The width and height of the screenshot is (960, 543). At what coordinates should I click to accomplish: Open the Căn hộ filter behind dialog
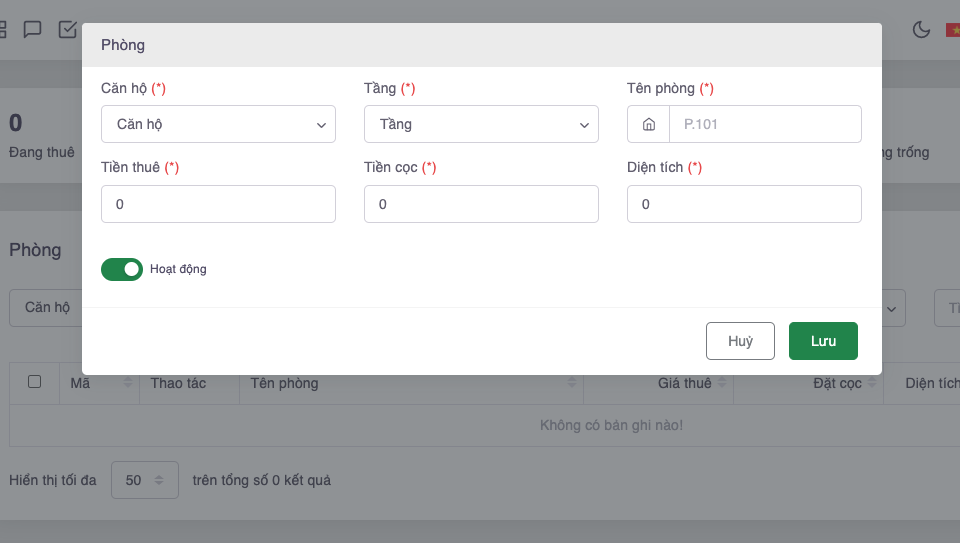point(46,308)
